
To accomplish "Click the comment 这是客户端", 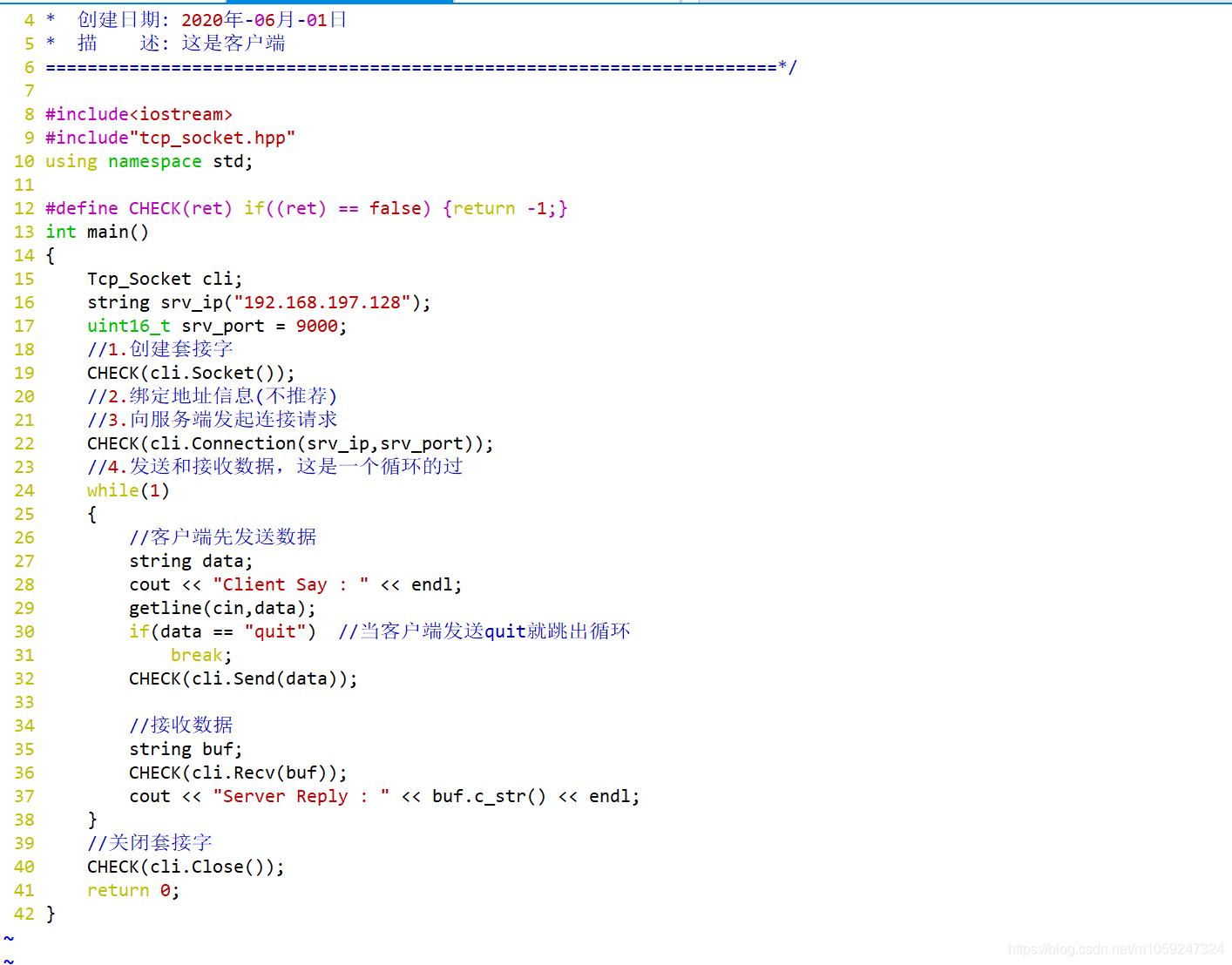I will coord(233,43).
